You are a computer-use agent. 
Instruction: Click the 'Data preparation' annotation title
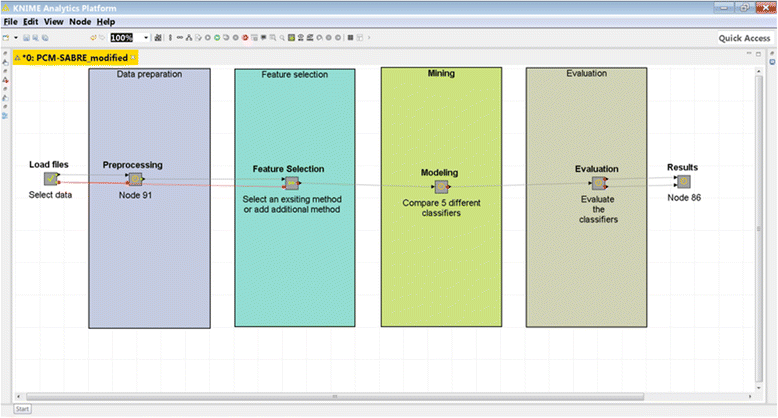(x=149, y=74)
